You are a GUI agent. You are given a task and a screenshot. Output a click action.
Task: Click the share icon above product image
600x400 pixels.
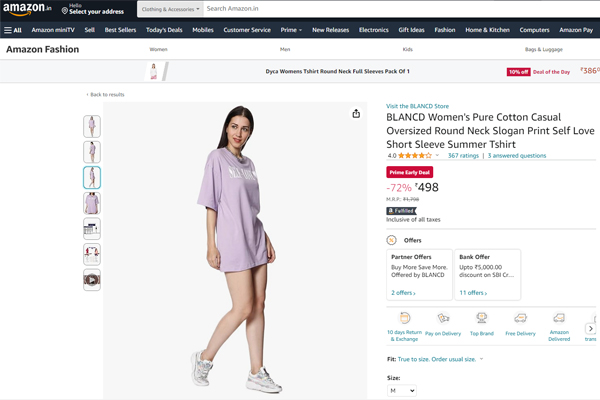point(356,114)
